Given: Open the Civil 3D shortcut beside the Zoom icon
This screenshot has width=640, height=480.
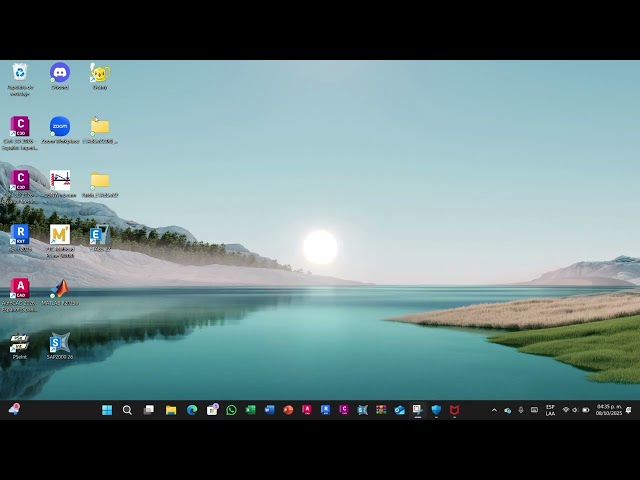Looking at the screenshot, I should [x=20, y=133].
